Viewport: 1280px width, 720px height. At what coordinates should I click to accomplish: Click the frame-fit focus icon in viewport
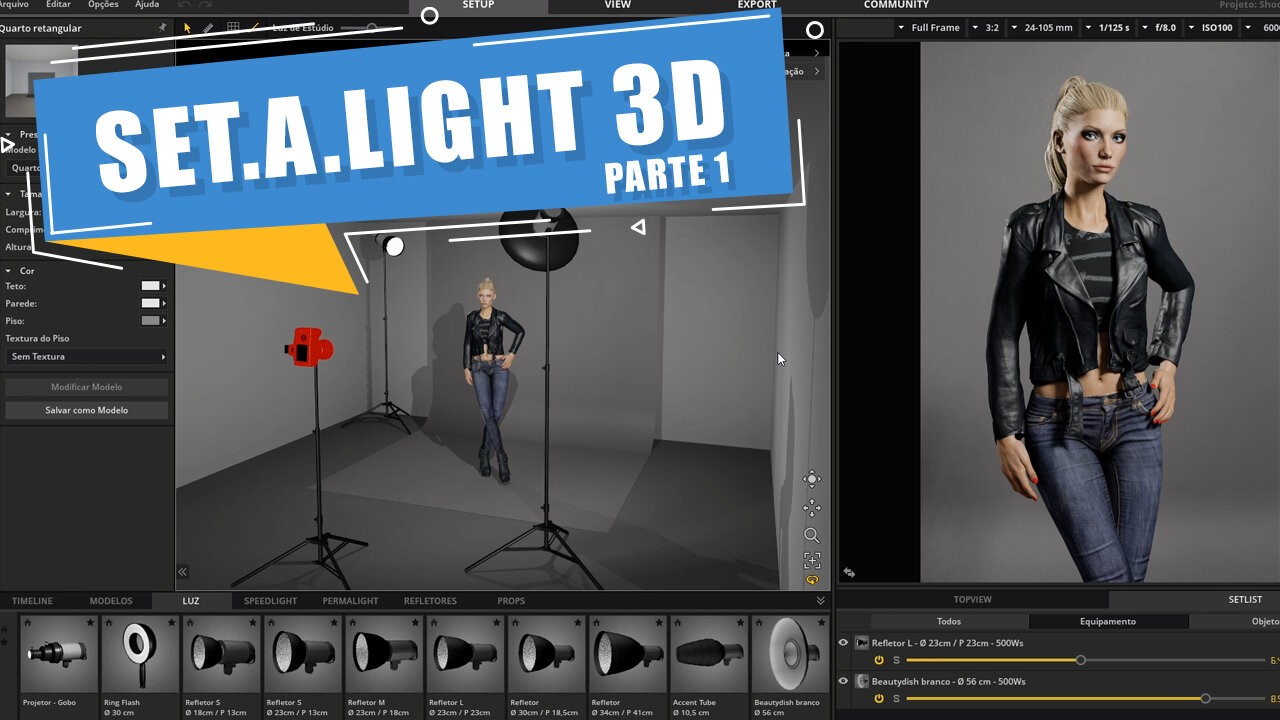(812, 561)
